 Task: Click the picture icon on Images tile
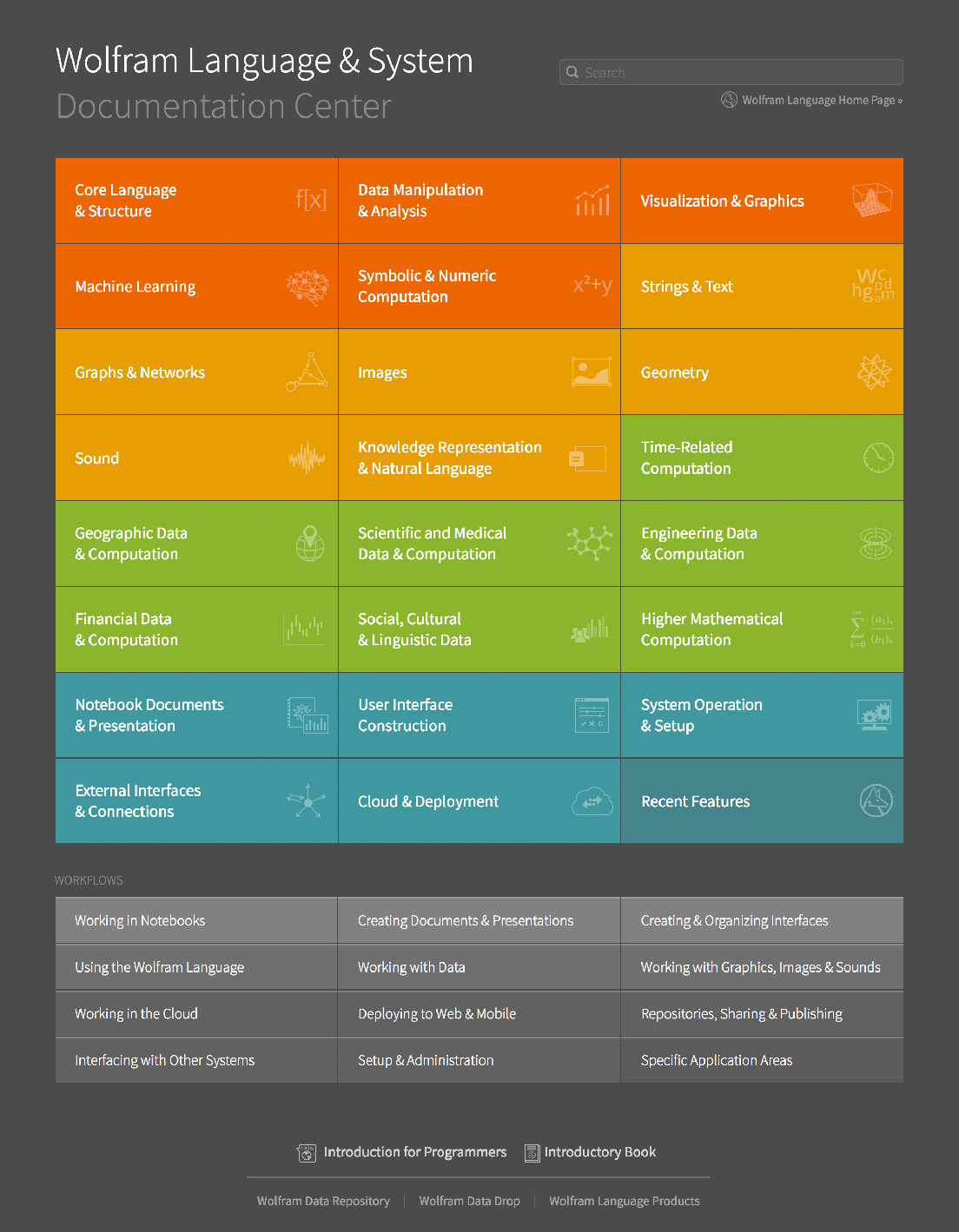pyautogui.click(x=591, y=372)
